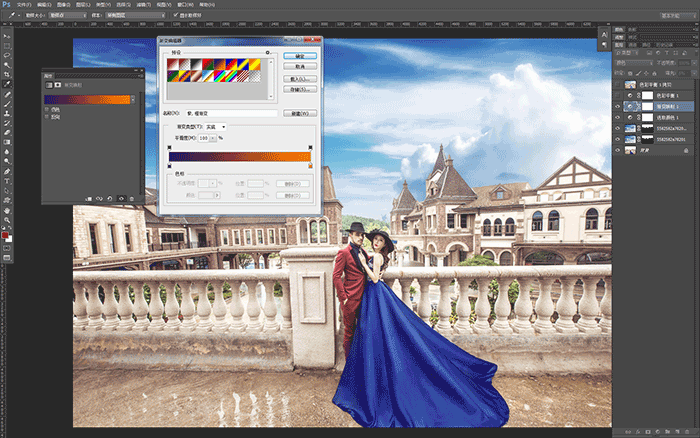
Task: Open the Image menu
Action: point(63,4)
